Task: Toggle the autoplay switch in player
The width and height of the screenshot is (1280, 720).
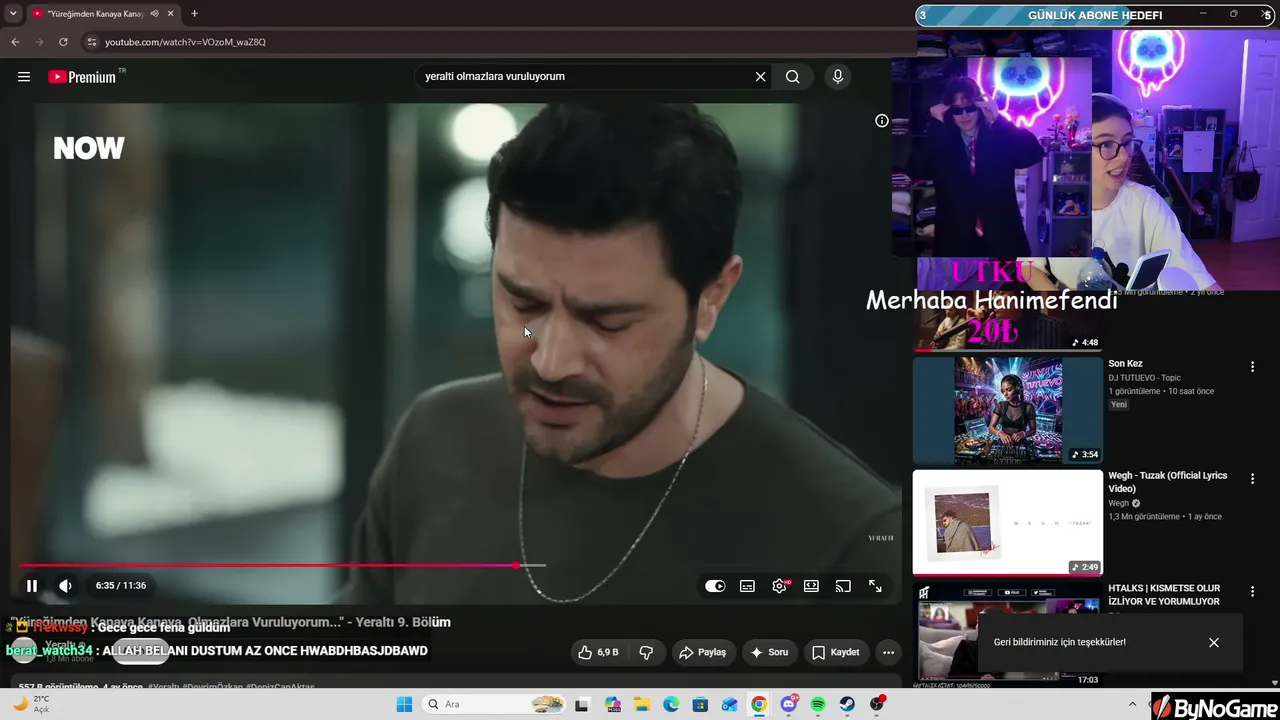Action: pyautogui.click(x=715, y=586)
